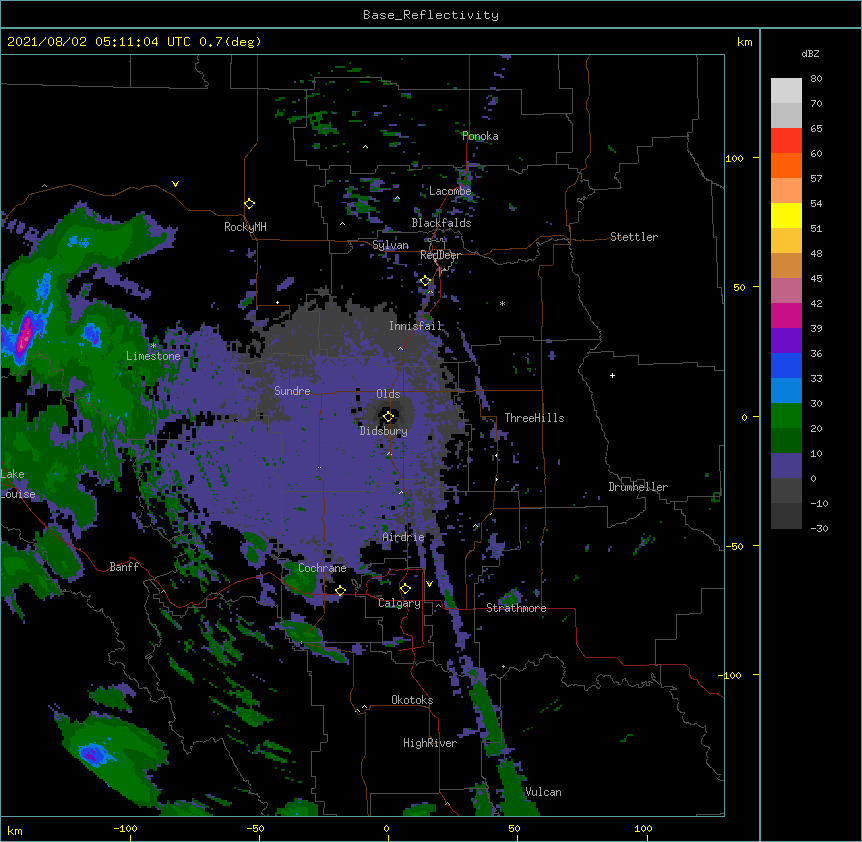This screenshot has width=862, height=842.
Task: Click the Airdrie city label
Action: coord(403,537)
